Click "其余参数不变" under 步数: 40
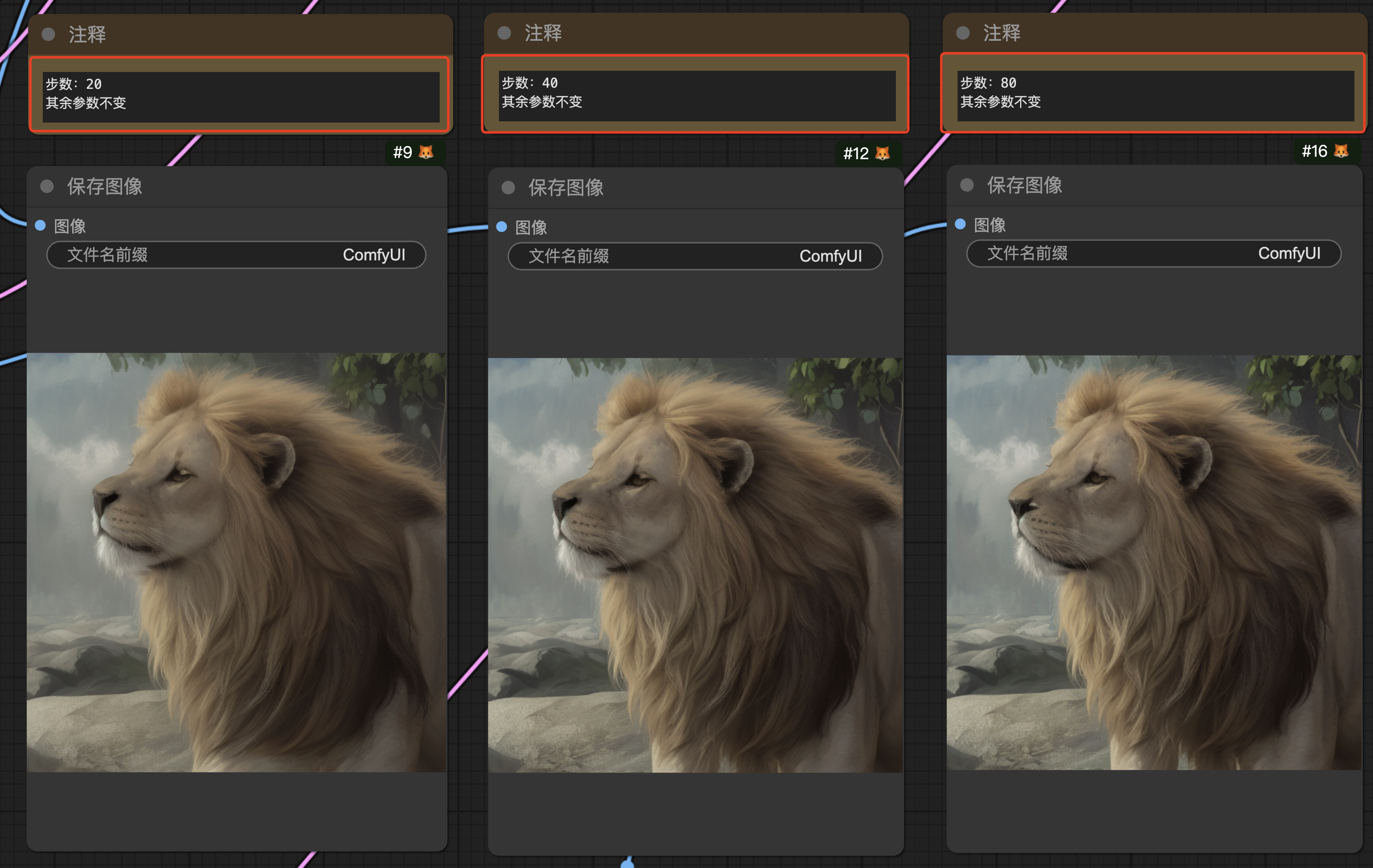The width and height of the screenshot is (1373, 868). coord(542,102)
